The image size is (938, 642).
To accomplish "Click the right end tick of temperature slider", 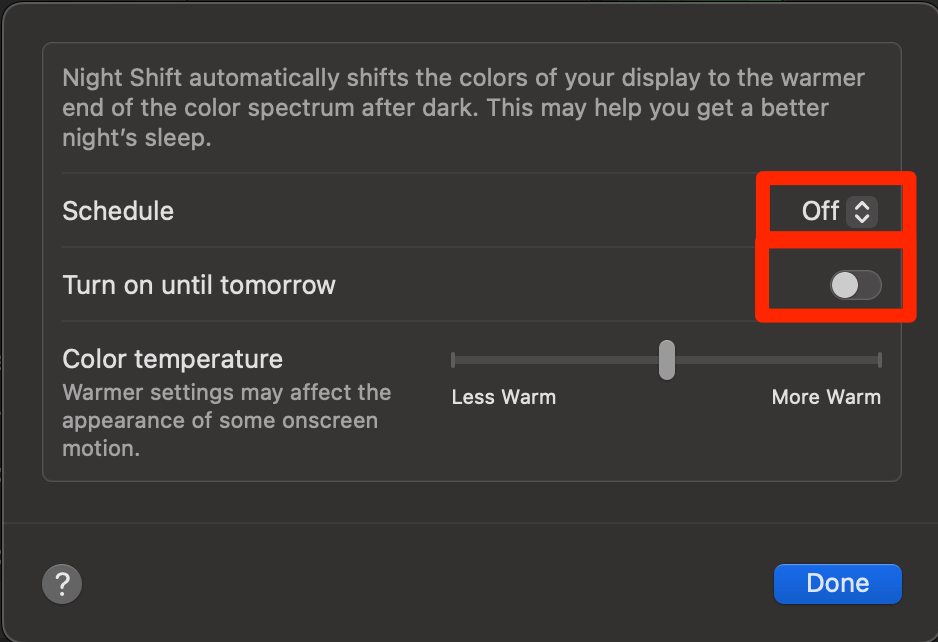I will [x=879, y=360].
